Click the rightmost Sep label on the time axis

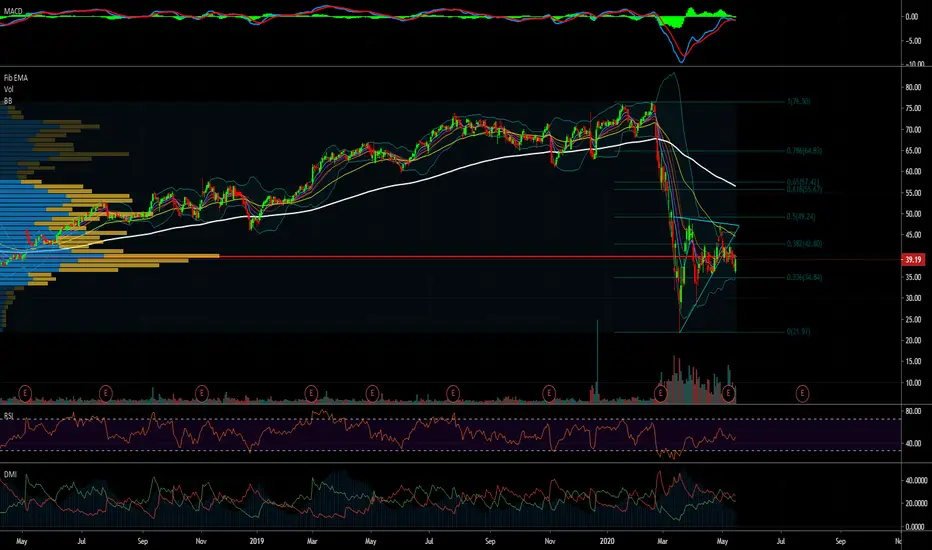(x=840, y=541)
